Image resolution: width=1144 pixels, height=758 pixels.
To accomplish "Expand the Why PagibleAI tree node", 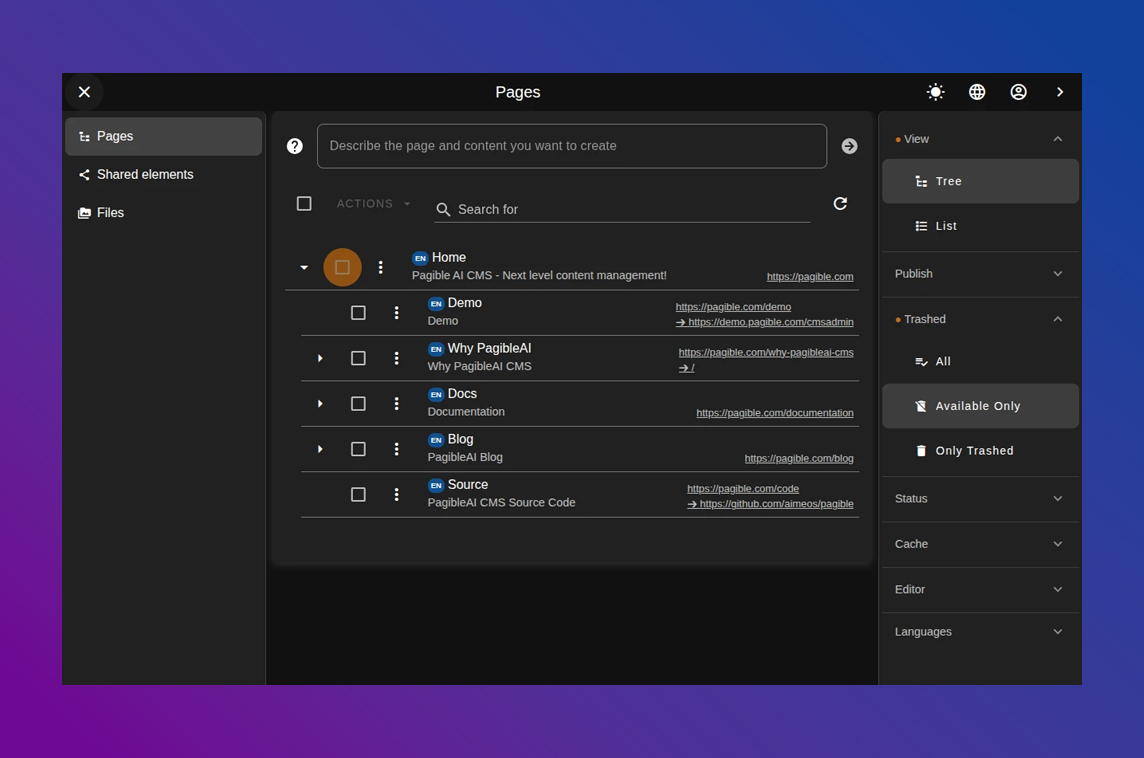I will click(320, 358).
